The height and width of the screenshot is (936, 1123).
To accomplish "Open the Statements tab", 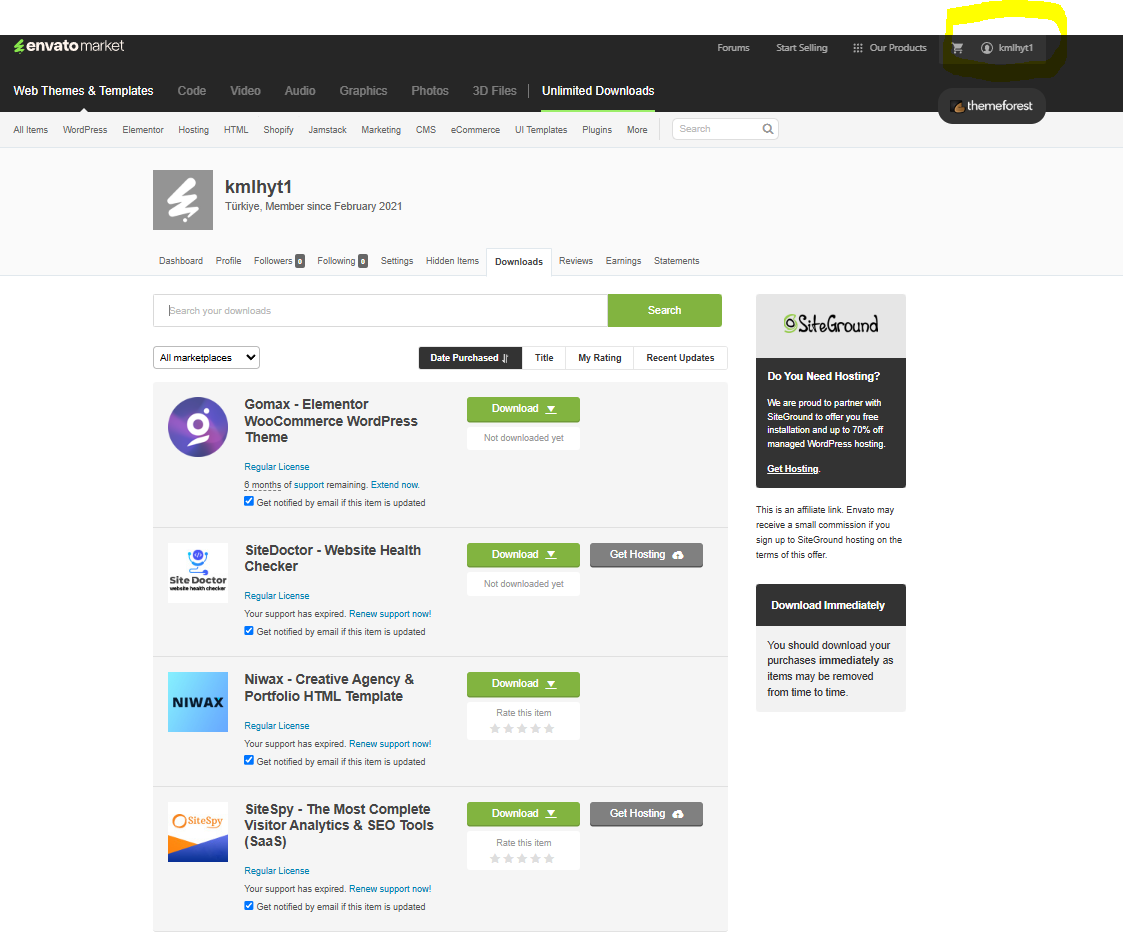I will click(x=676, y=261).
